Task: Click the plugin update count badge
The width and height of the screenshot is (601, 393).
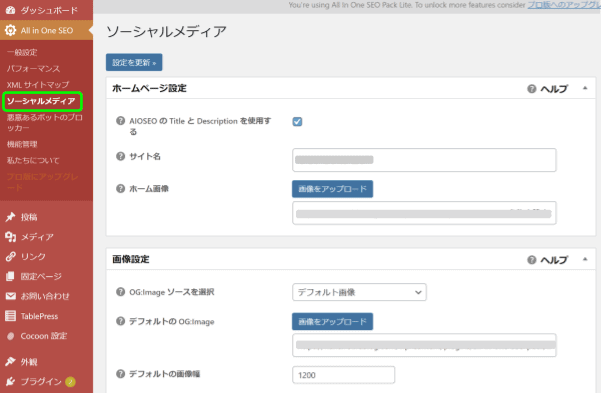Action: point(70,382)
